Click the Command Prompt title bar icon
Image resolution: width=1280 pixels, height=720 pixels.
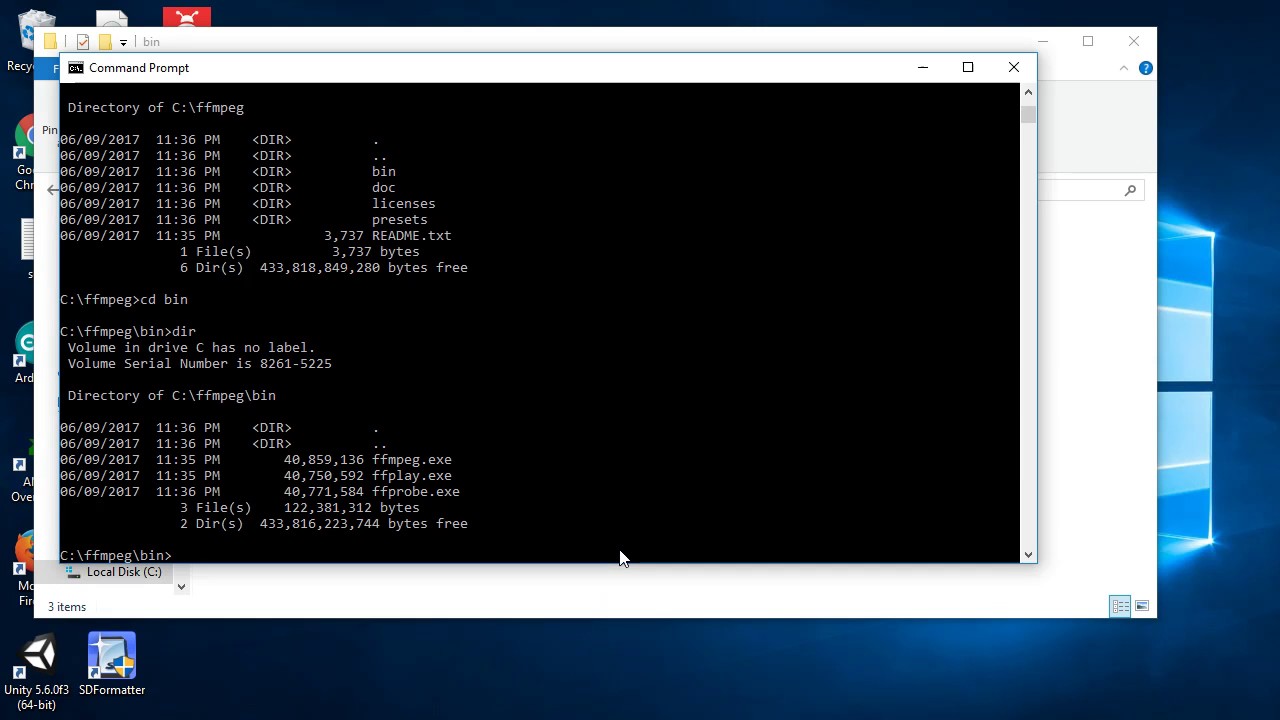pos(76,68)
